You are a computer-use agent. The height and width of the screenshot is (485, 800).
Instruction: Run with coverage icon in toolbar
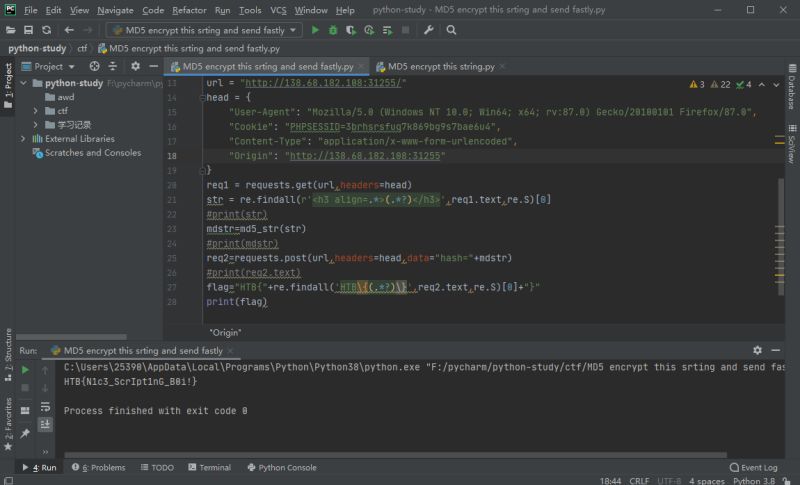tap(351, 30)
